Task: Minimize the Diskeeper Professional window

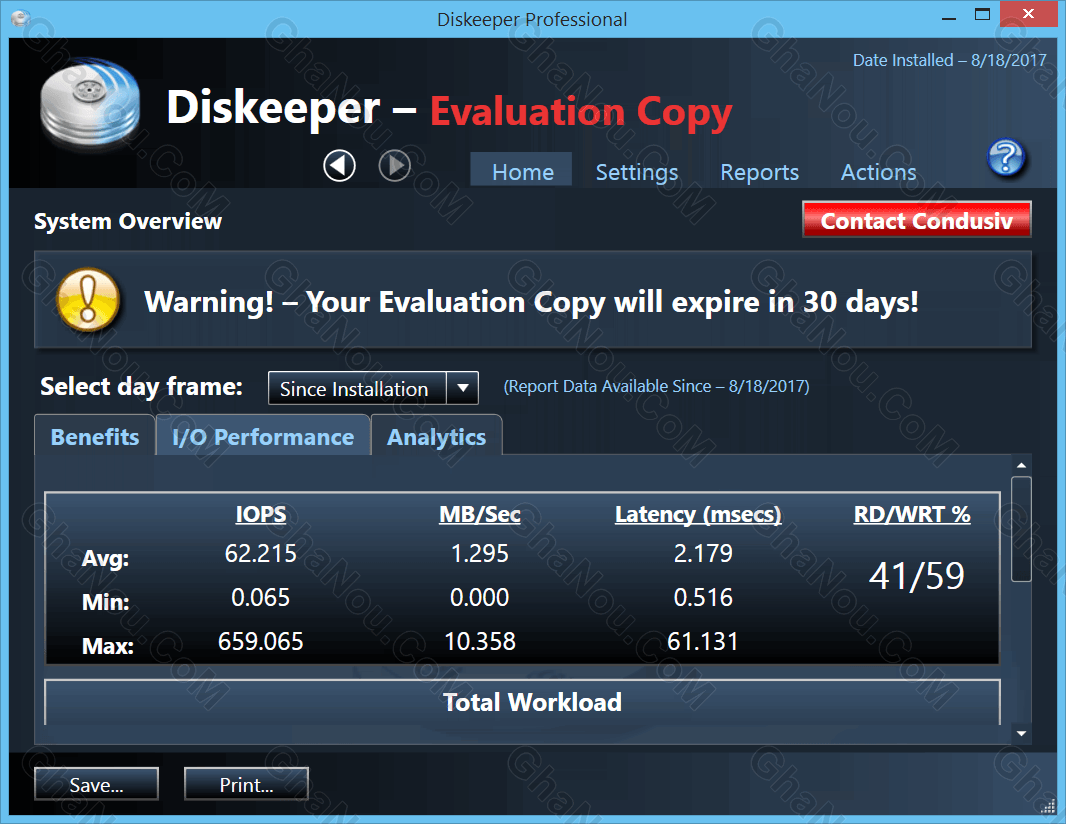Action: 949,18
